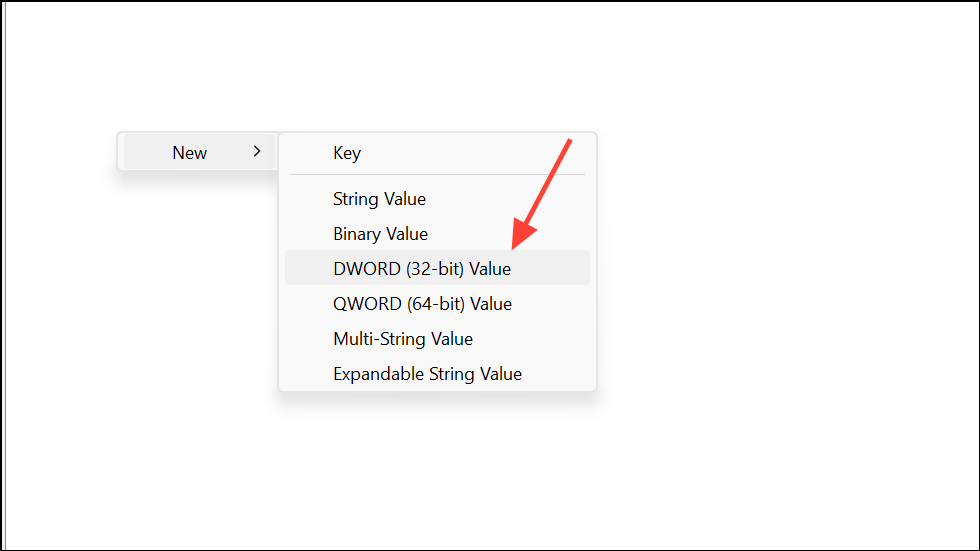The image size is (980, 551).
Task: Expand the New submenu chevron arrow
Action: pyautogui.click(x=257, y=152)
